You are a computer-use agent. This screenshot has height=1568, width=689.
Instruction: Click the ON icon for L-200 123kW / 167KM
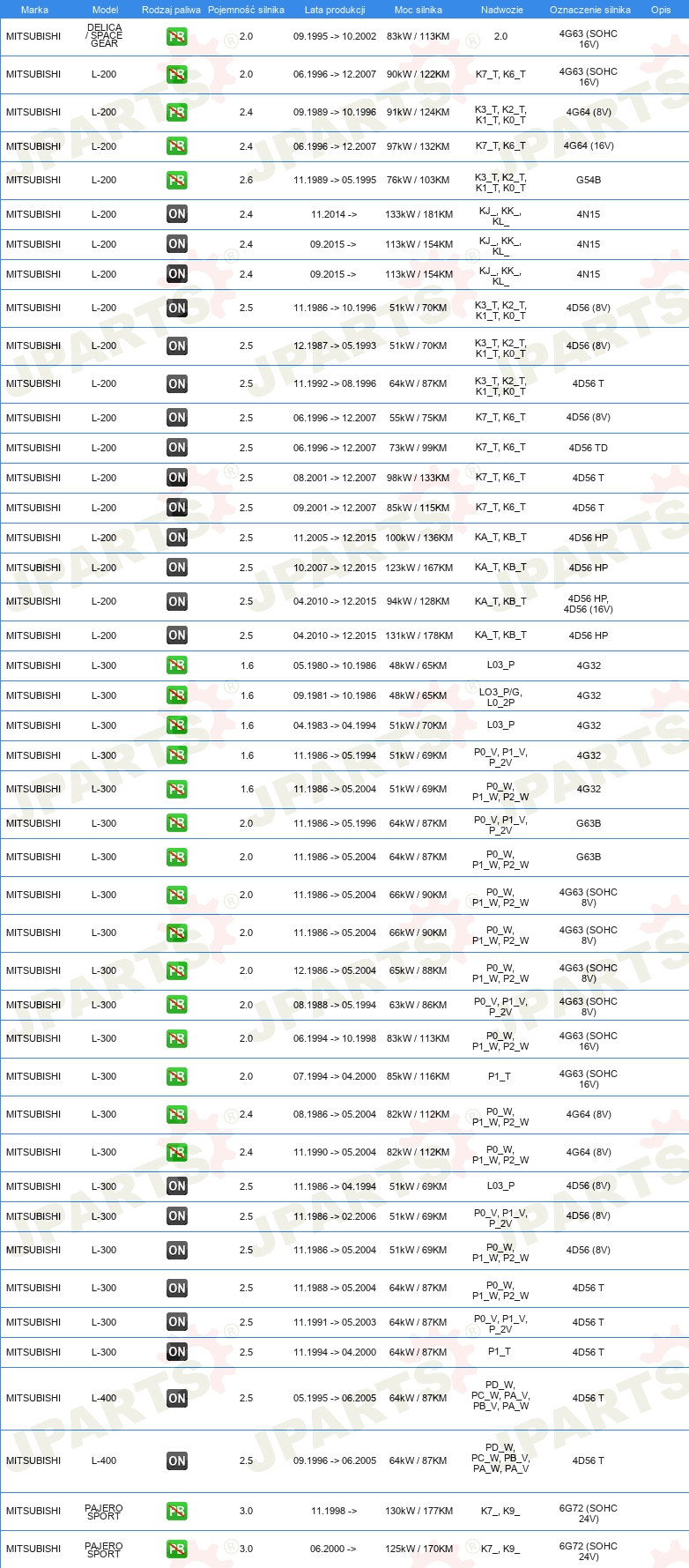[x=177, y=568]
